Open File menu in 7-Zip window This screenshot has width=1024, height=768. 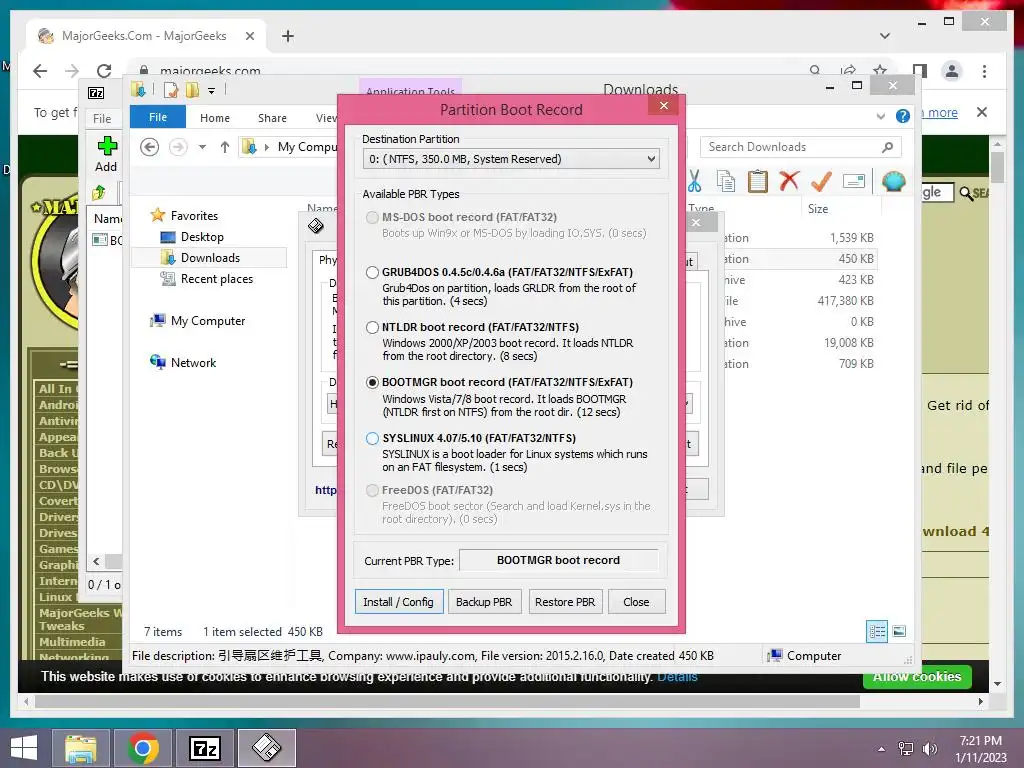click(102, 118)
